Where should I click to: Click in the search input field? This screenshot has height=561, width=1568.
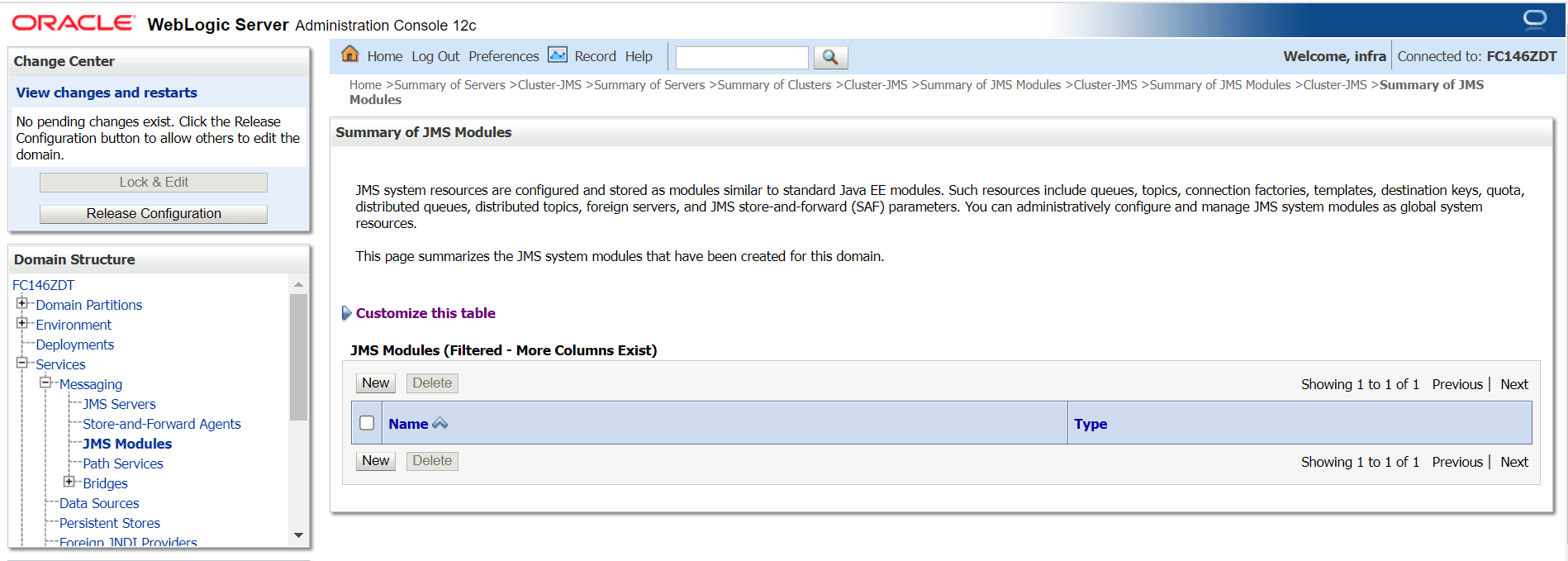coord(742,57)
